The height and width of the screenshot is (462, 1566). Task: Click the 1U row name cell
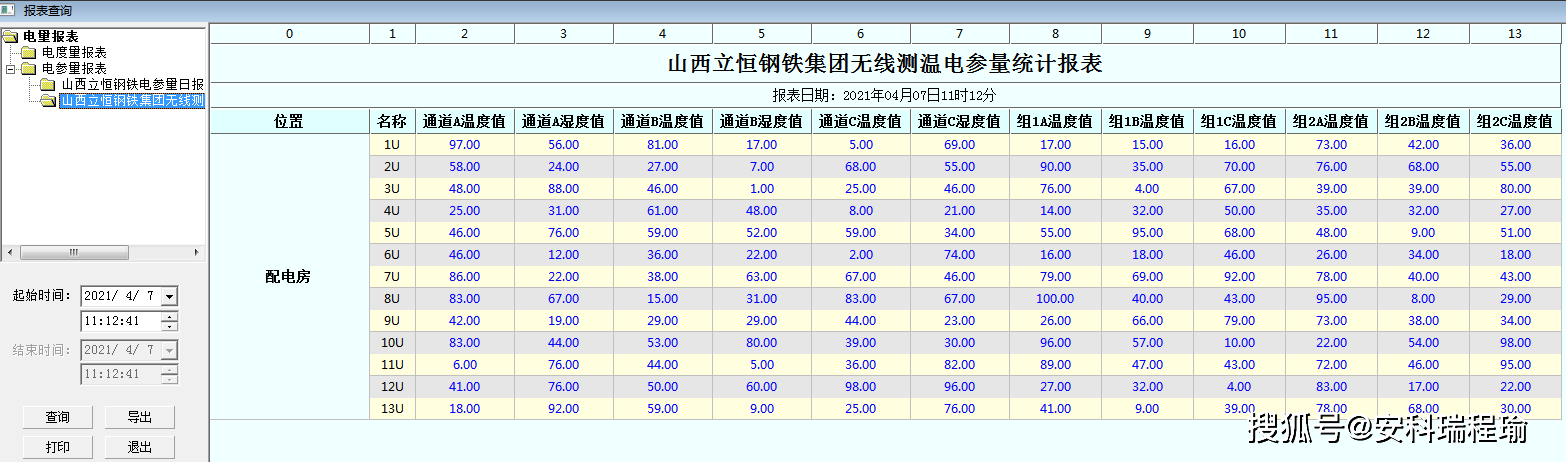(x=393, y=145)
